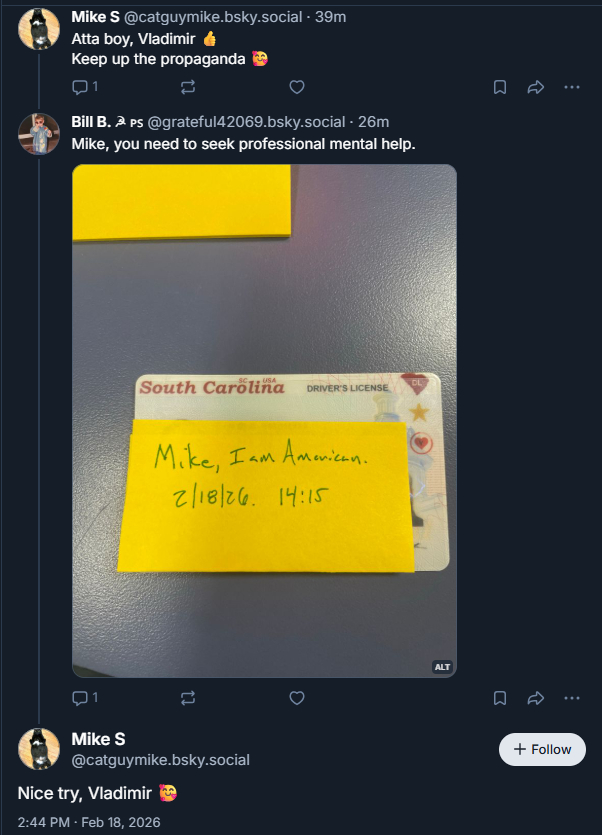Image resolution: width=602 pixels, height=835 pixels.
Task: Repost Mike S's propaganda post
Action: (188, 87)
